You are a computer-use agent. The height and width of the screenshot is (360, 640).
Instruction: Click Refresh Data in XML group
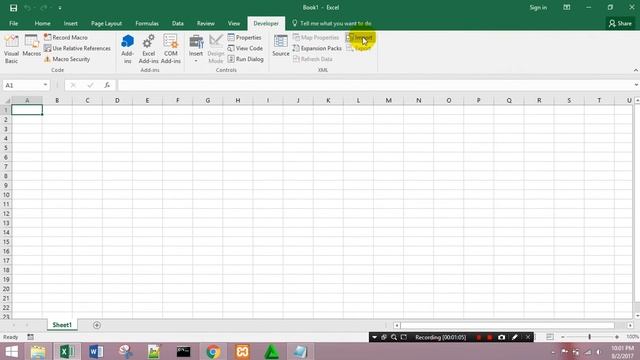pyautogui.click(x=313, y=59)
